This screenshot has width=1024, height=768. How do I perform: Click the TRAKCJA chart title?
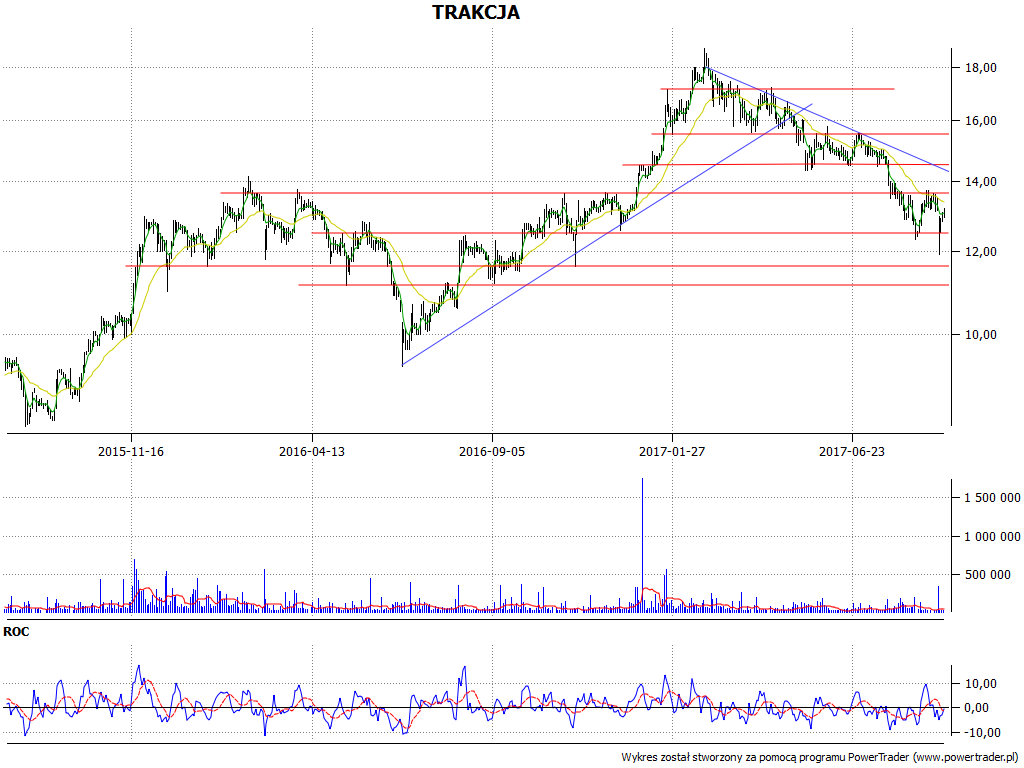(x=476, y=12)
